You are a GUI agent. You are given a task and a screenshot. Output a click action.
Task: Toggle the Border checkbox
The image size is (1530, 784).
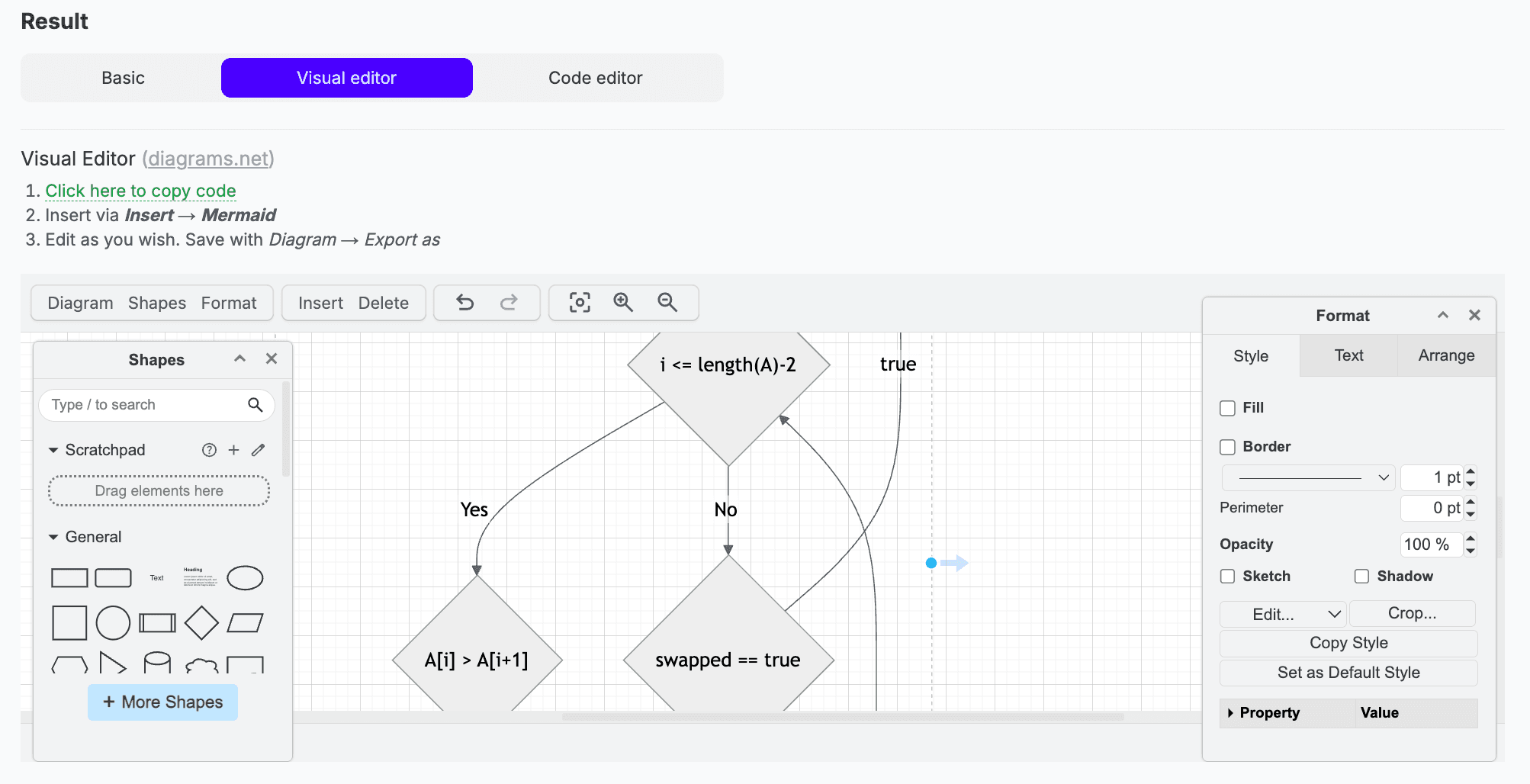pos(1227,447)
